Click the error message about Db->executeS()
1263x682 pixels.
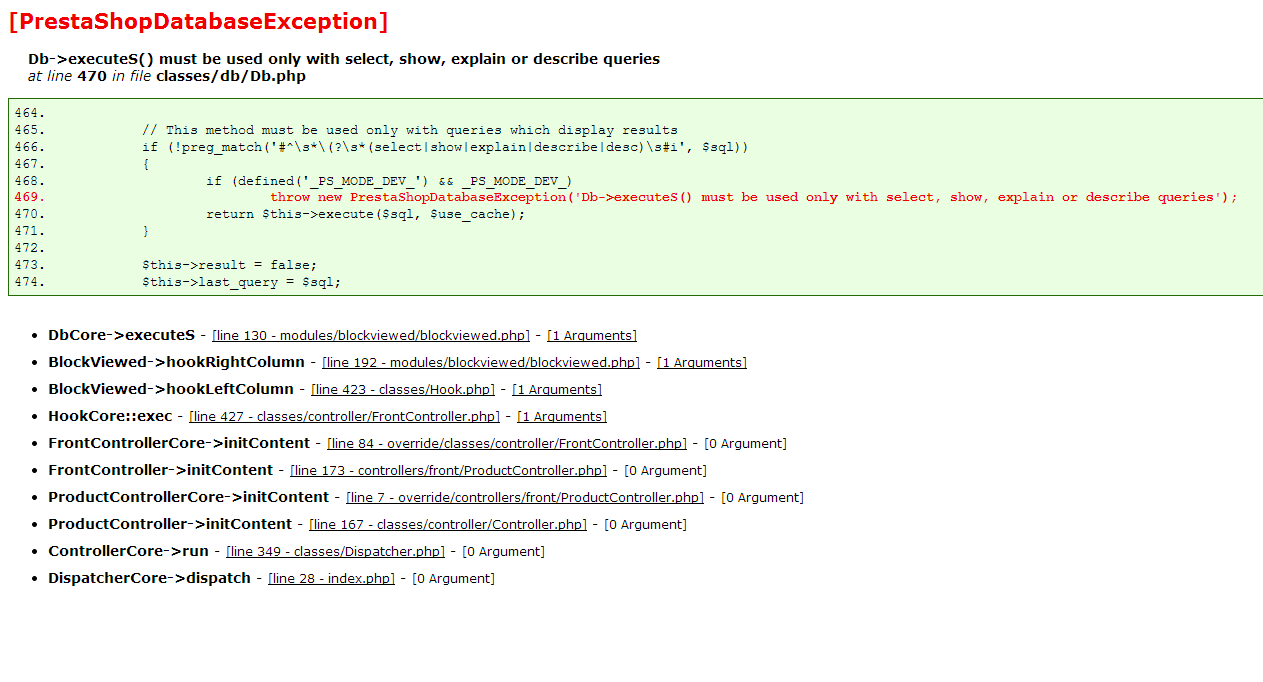pos(344,59)
